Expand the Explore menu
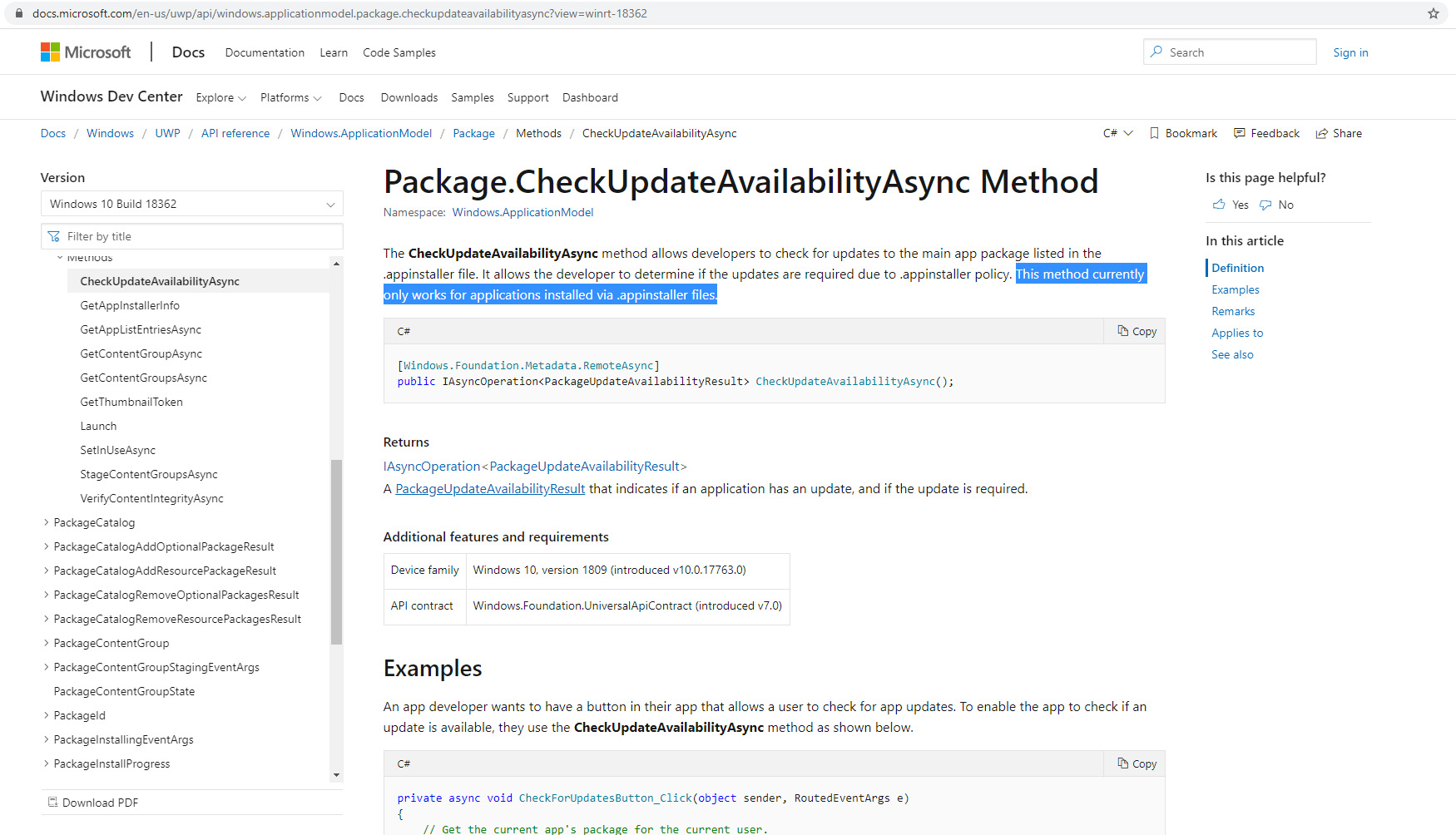The image size is (1456, 835). pyautogui.click(x=220, y=97)
